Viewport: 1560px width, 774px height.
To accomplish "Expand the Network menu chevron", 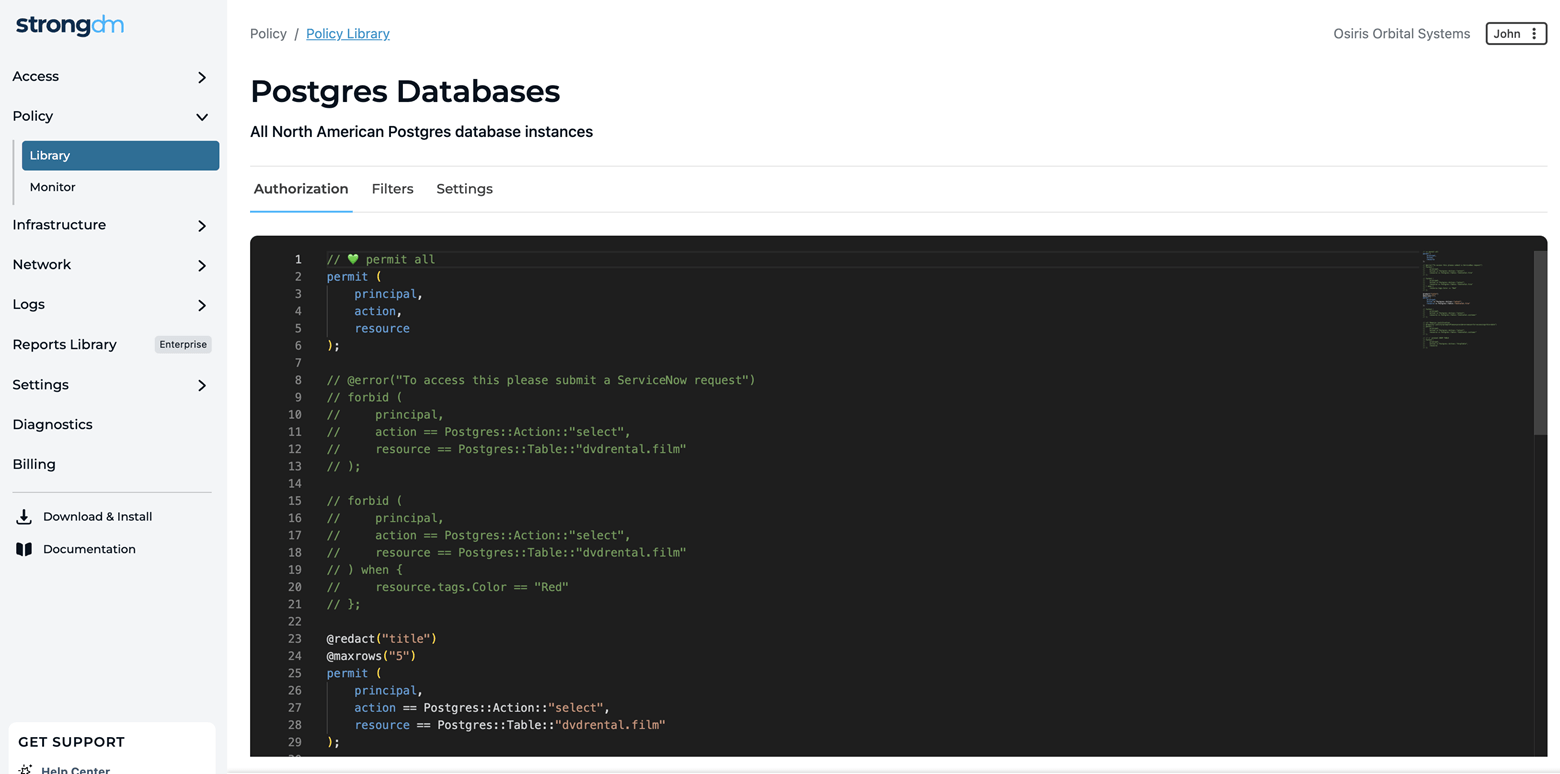I will coord(202,266).
